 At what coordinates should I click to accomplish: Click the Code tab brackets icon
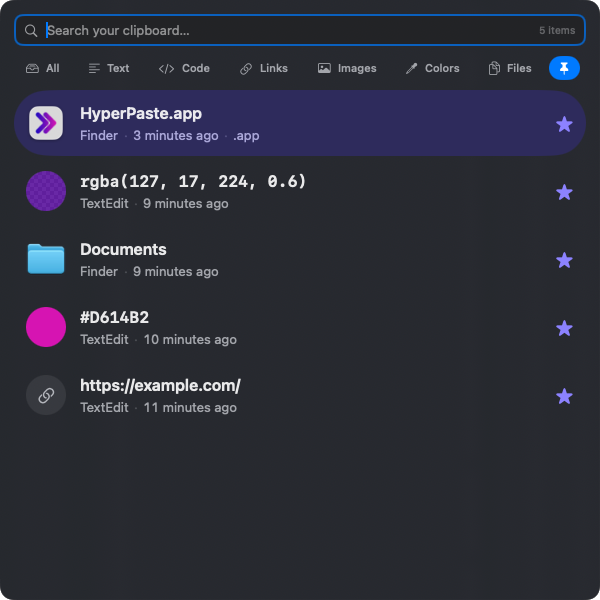click(166, 68)
